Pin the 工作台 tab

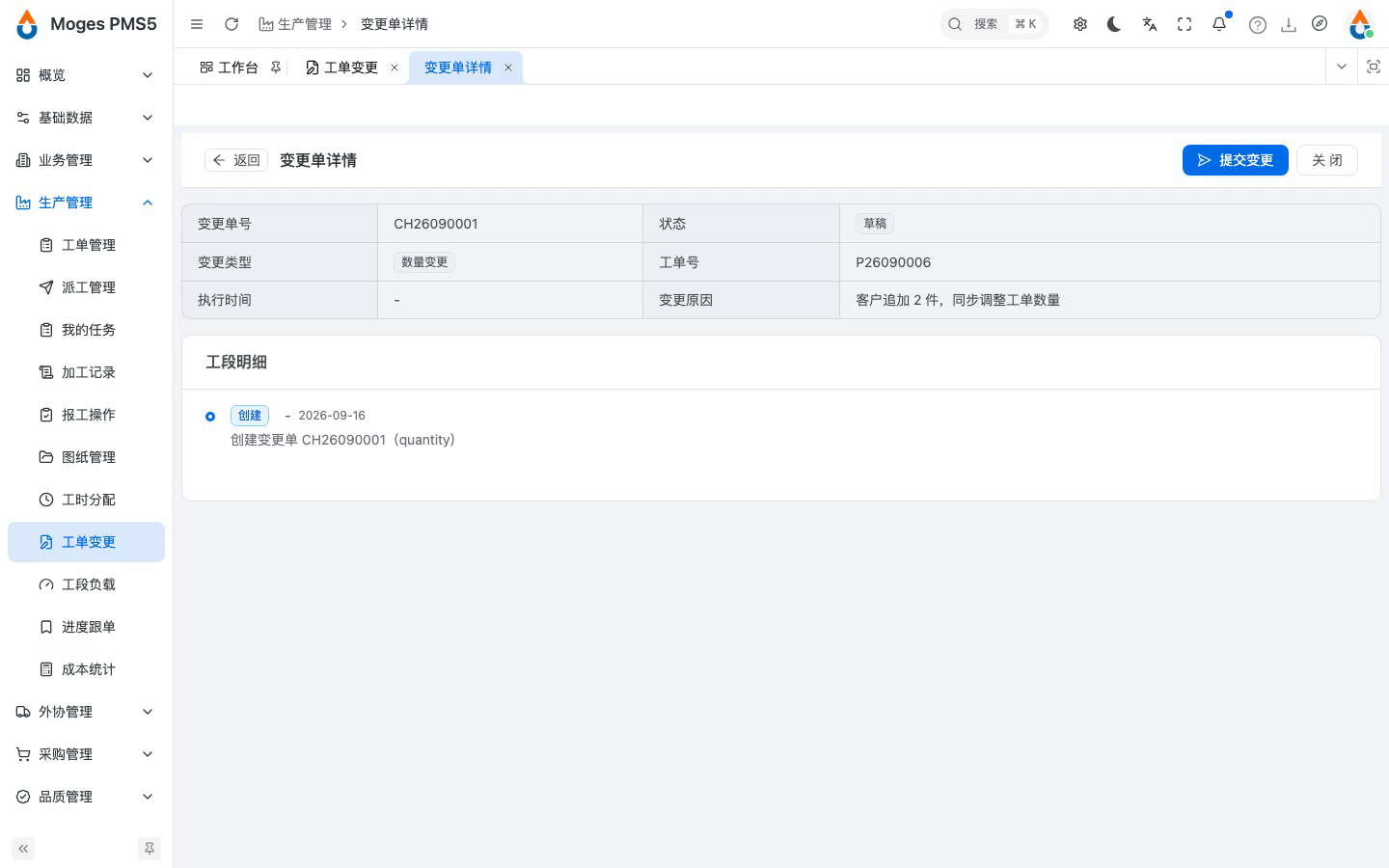276,68
